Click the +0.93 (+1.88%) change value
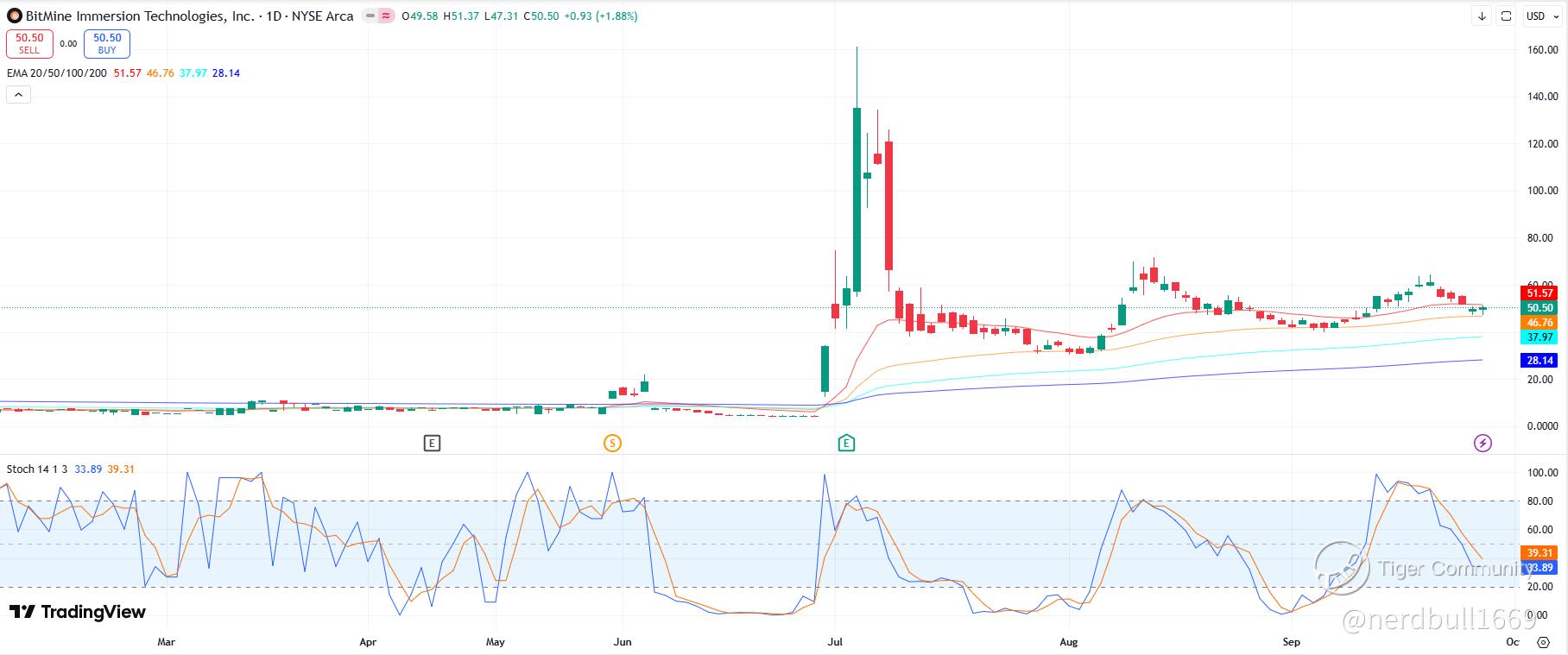 click(601, 16)
